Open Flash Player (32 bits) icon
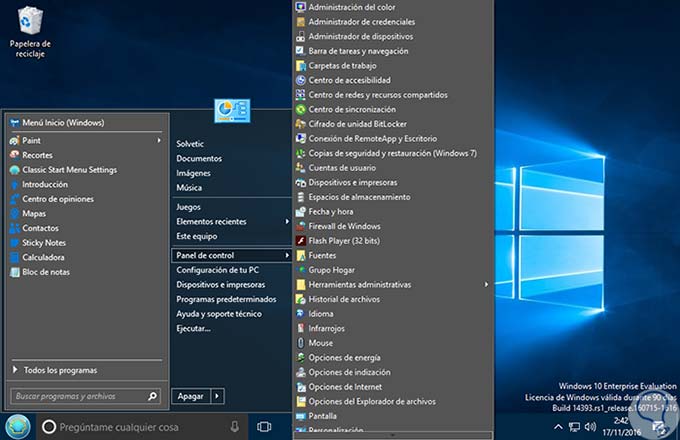 301,241
